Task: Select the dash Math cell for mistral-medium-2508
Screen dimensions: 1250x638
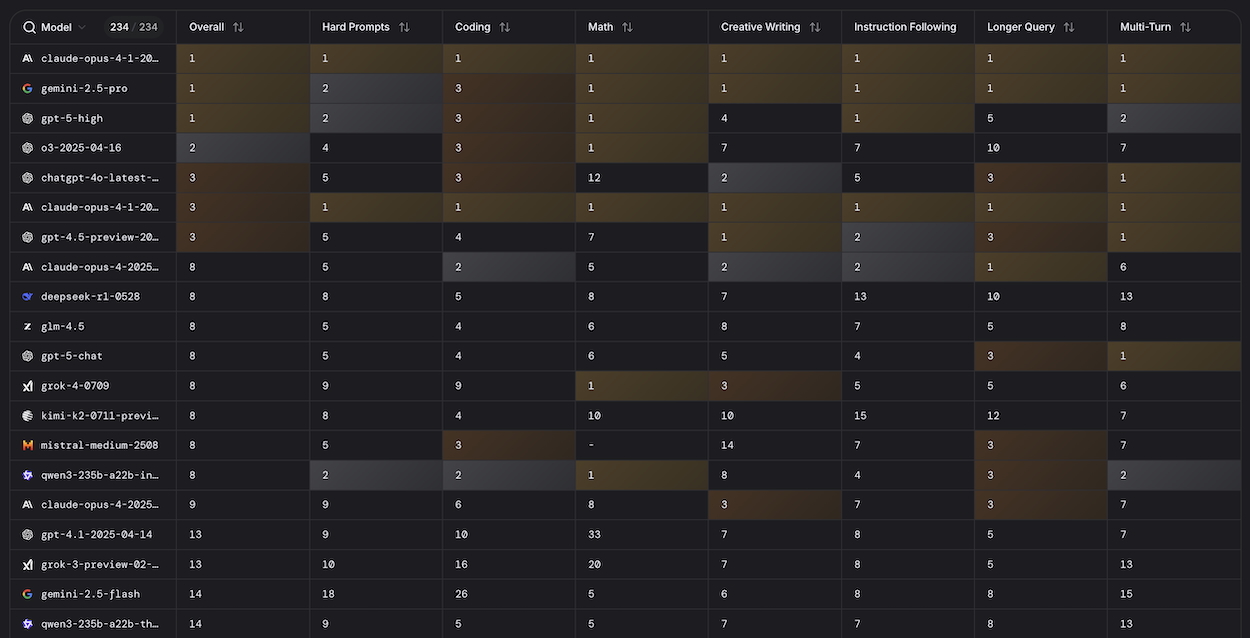Action: pos(594,445)
